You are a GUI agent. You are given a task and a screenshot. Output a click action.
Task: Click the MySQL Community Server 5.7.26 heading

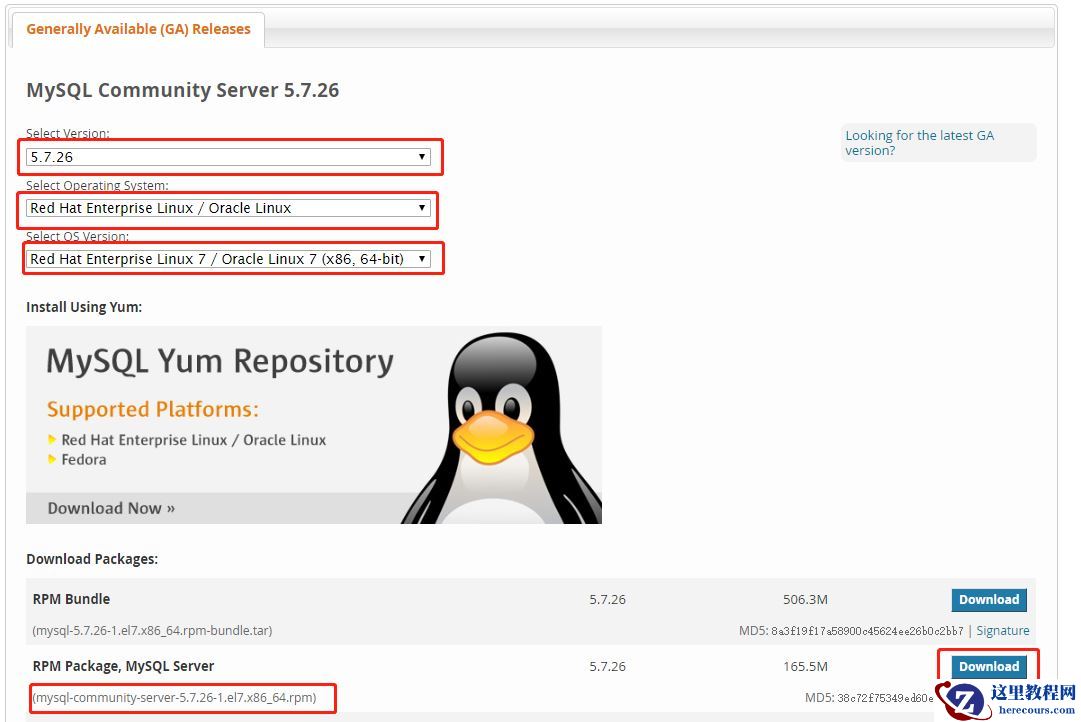tap(183, 90)
